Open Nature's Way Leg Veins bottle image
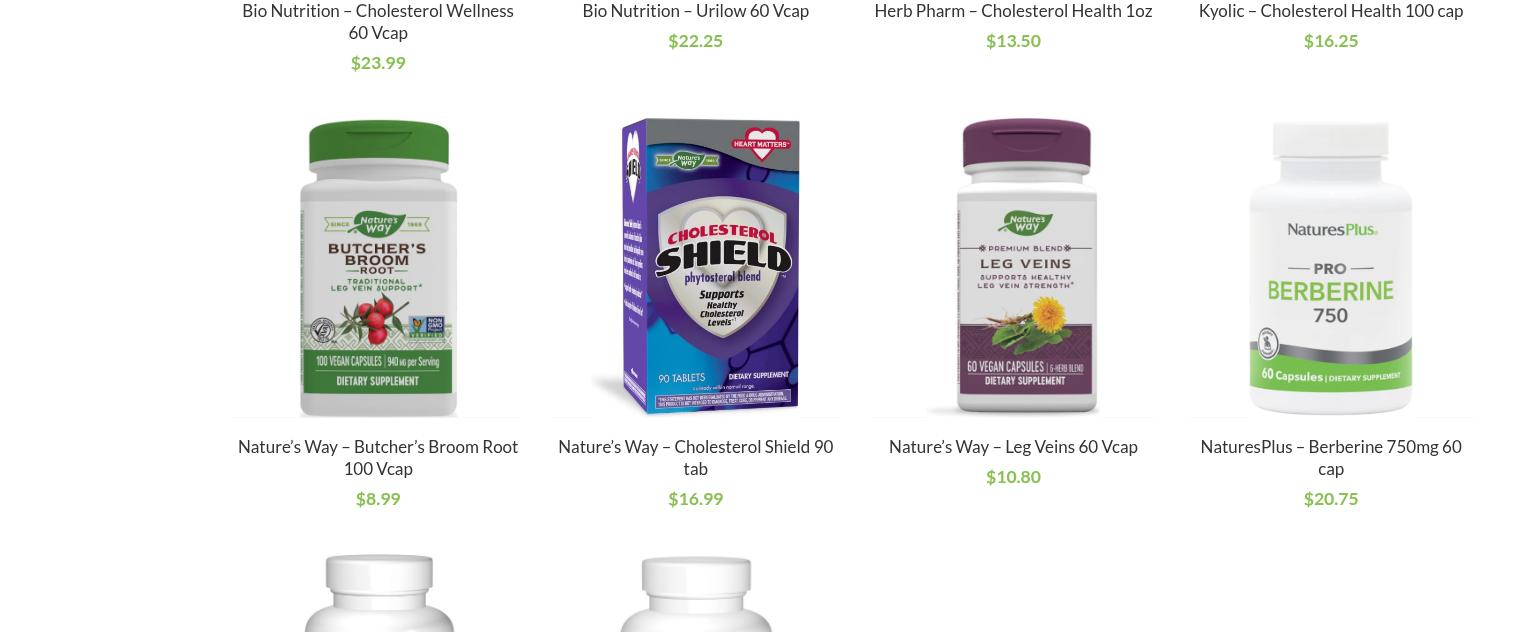 coord(1013,267)
